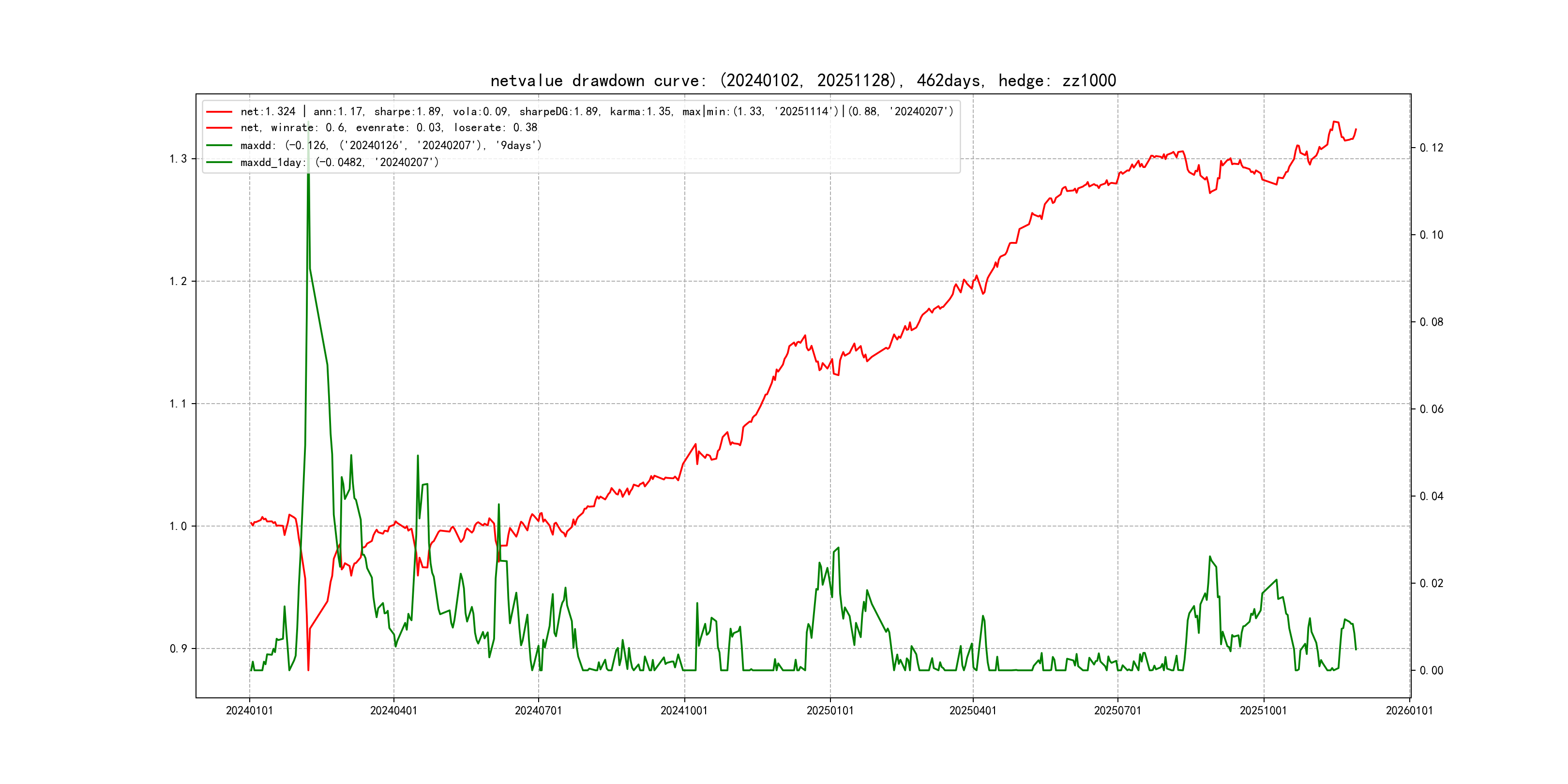Click left y-axis tick label 1.3
This screenshot has height=784, width=1568.
(178, 159)
